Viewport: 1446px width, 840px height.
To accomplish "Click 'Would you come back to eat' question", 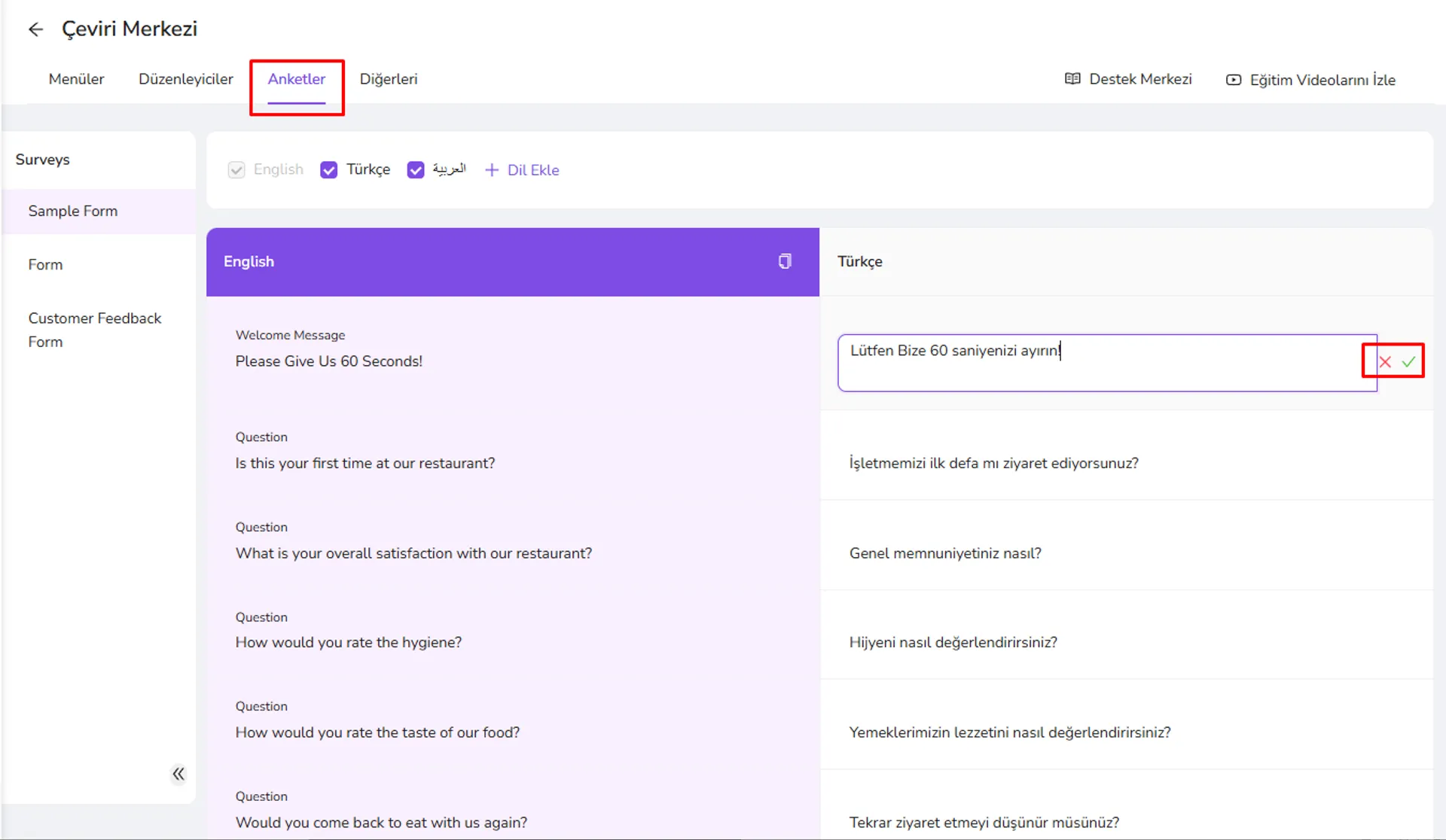I will click(x=381, y=822).
